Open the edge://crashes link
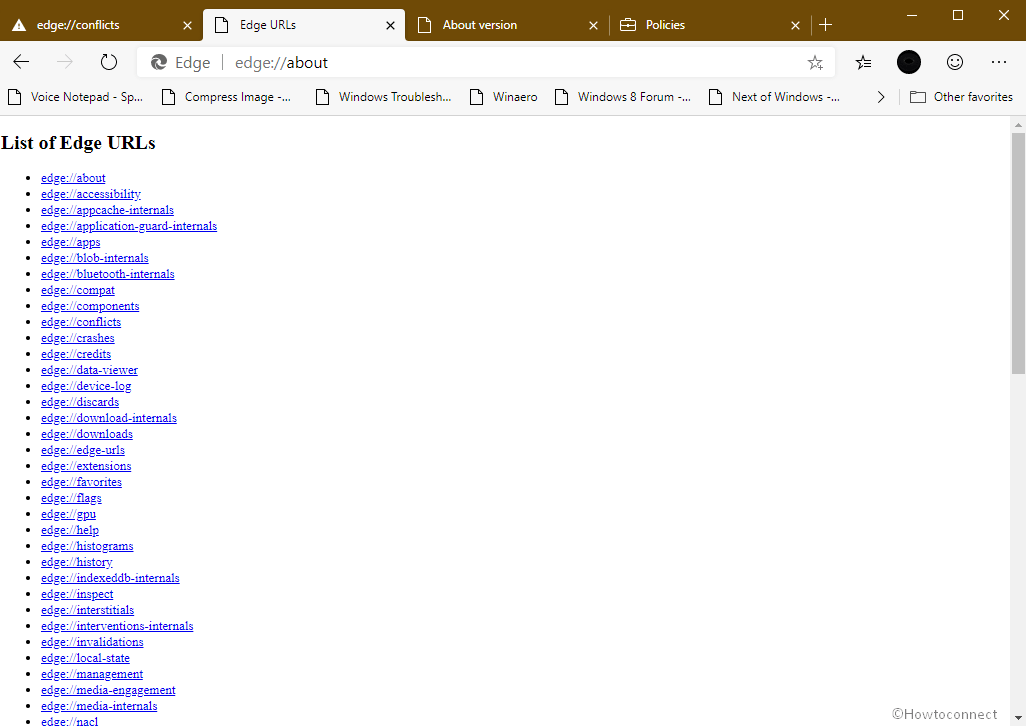Screen dimensions: 1026x726 coord(78,338)
